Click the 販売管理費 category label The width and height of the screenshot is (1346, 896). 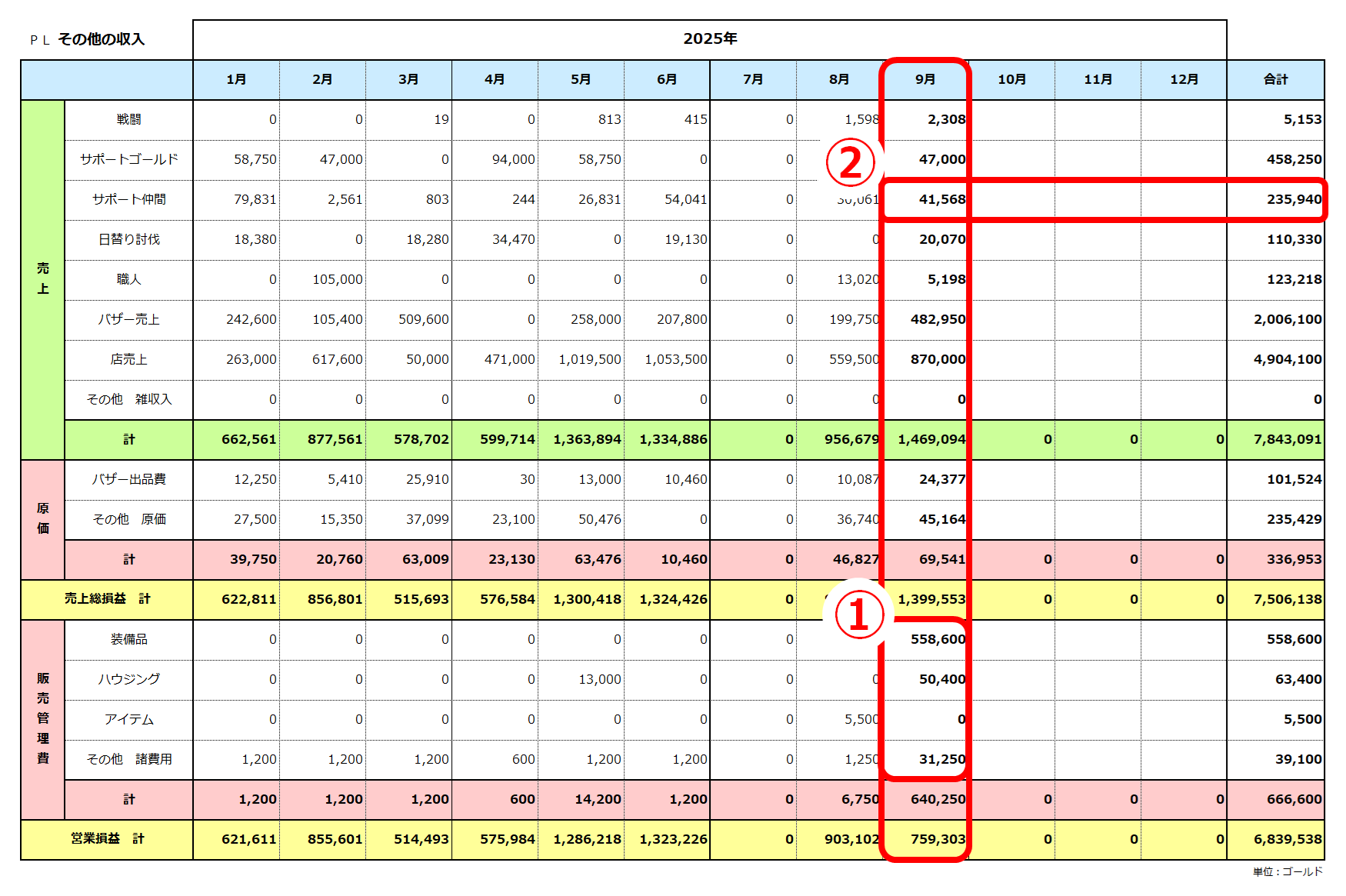point(43,718)
